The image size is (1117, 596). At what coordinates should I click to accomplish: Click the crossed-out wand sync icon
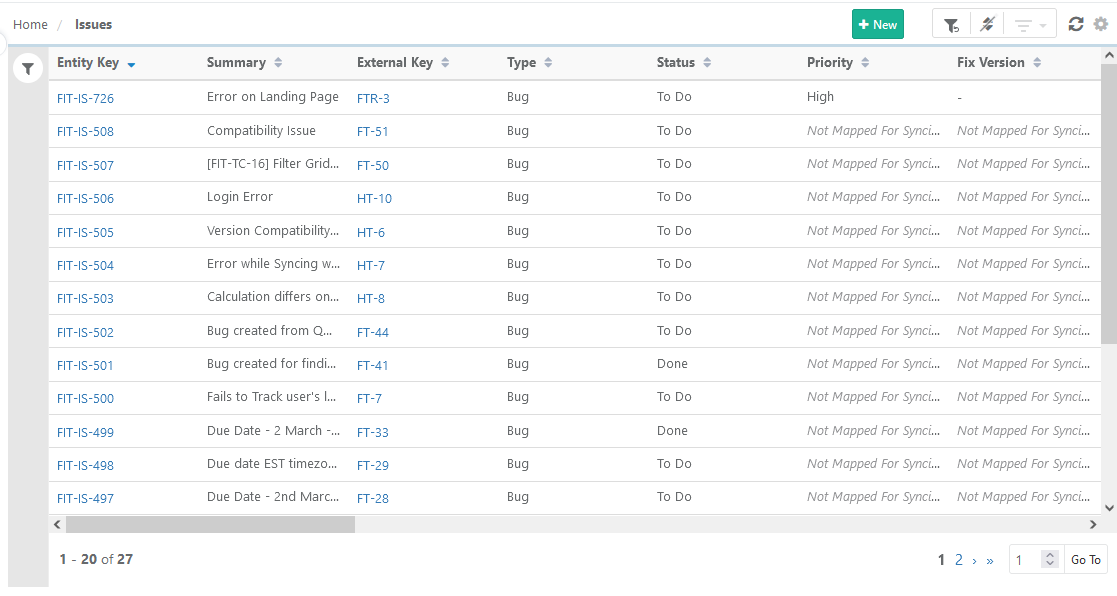988,23
